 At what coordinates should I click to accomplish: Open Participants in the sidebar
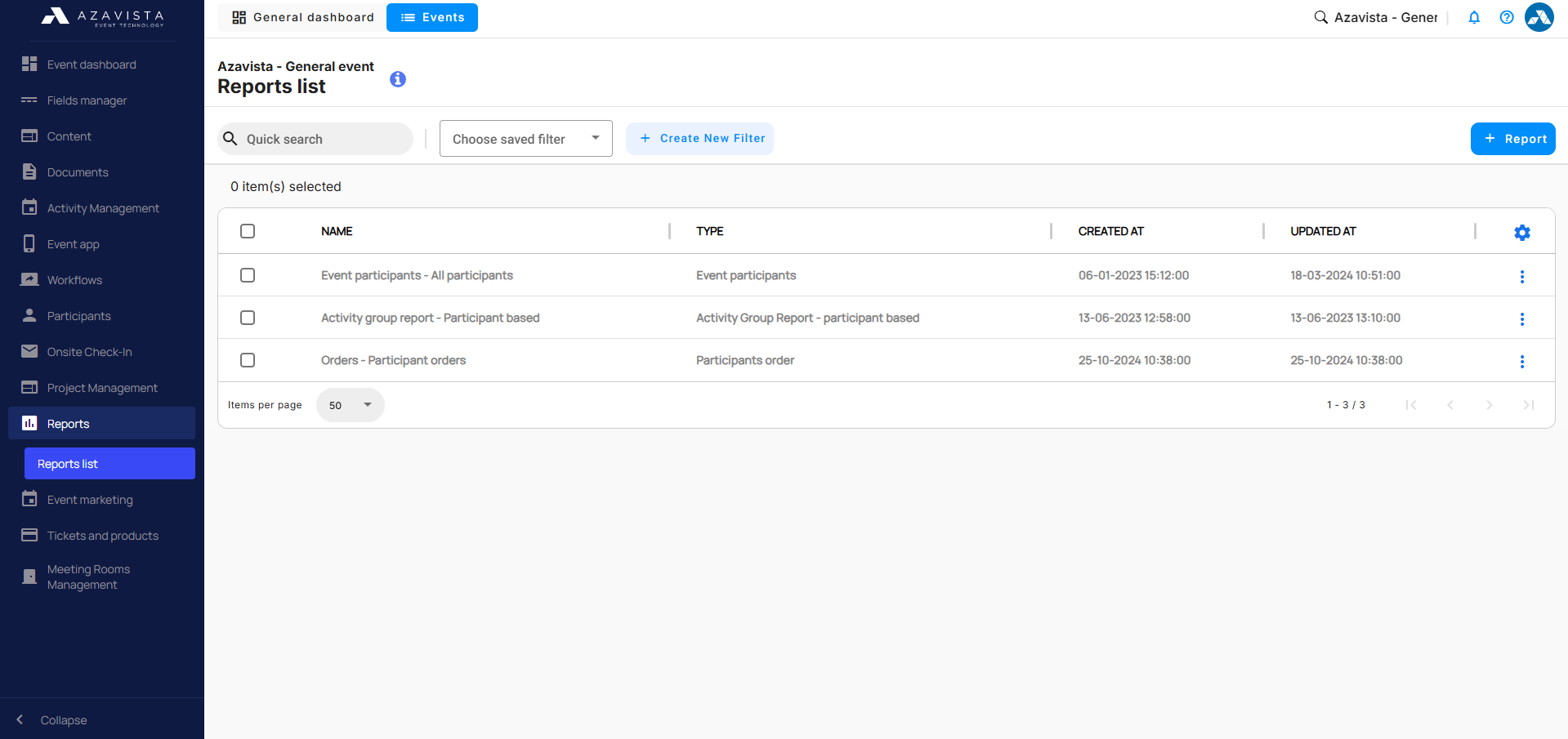click(x=78, y=316)
